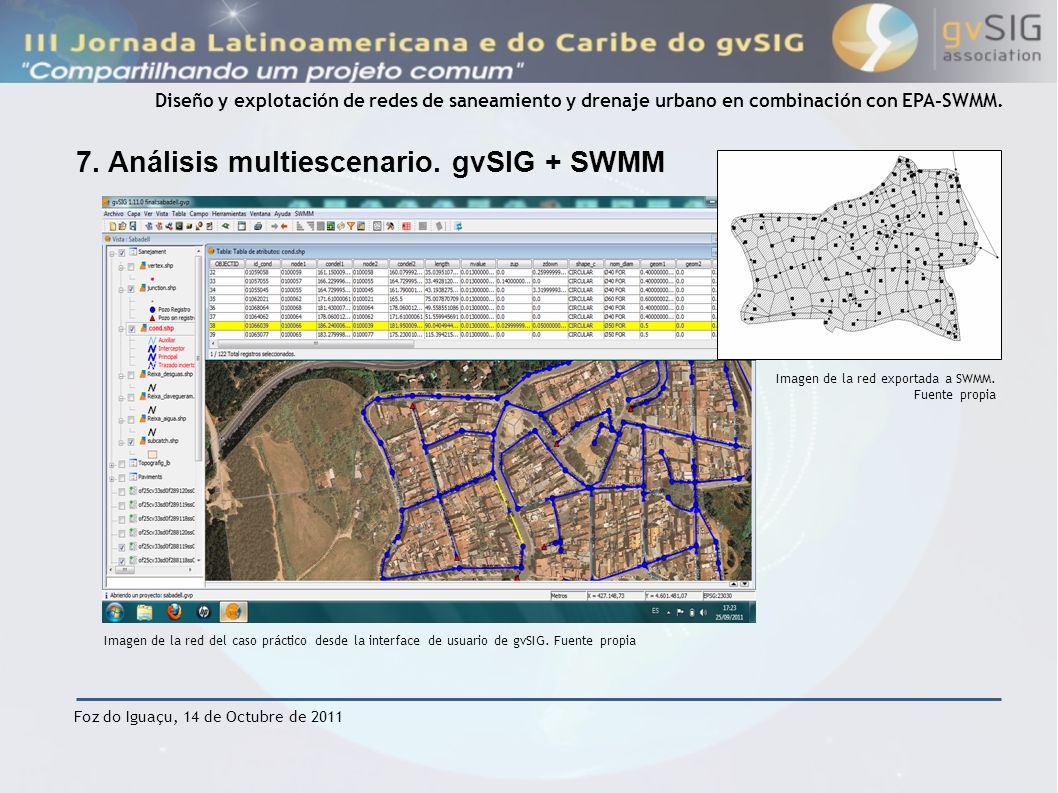The image size is (1058, 793).
Task: Click the HP icon in taskbar
Action: [203, 612]
